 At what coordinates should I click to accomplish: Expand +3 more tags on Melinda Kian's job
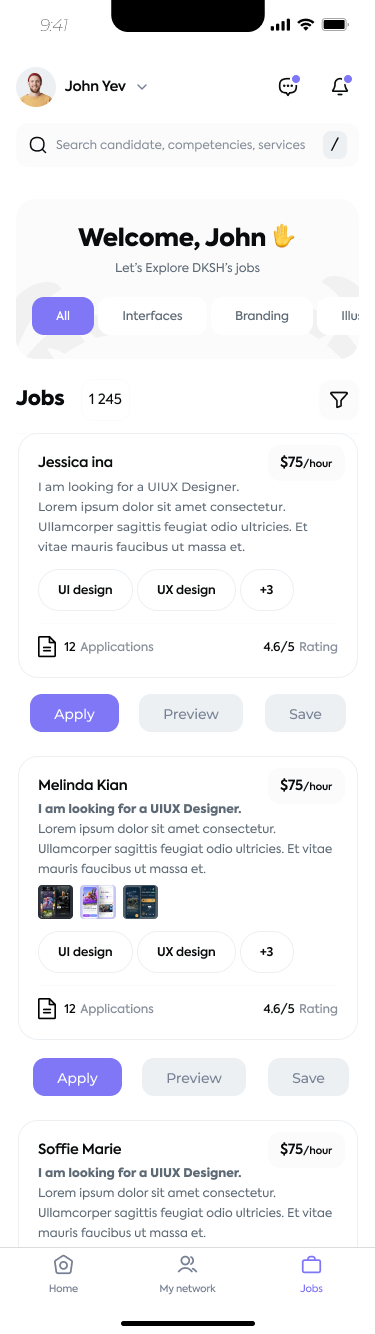click(267, 952)
